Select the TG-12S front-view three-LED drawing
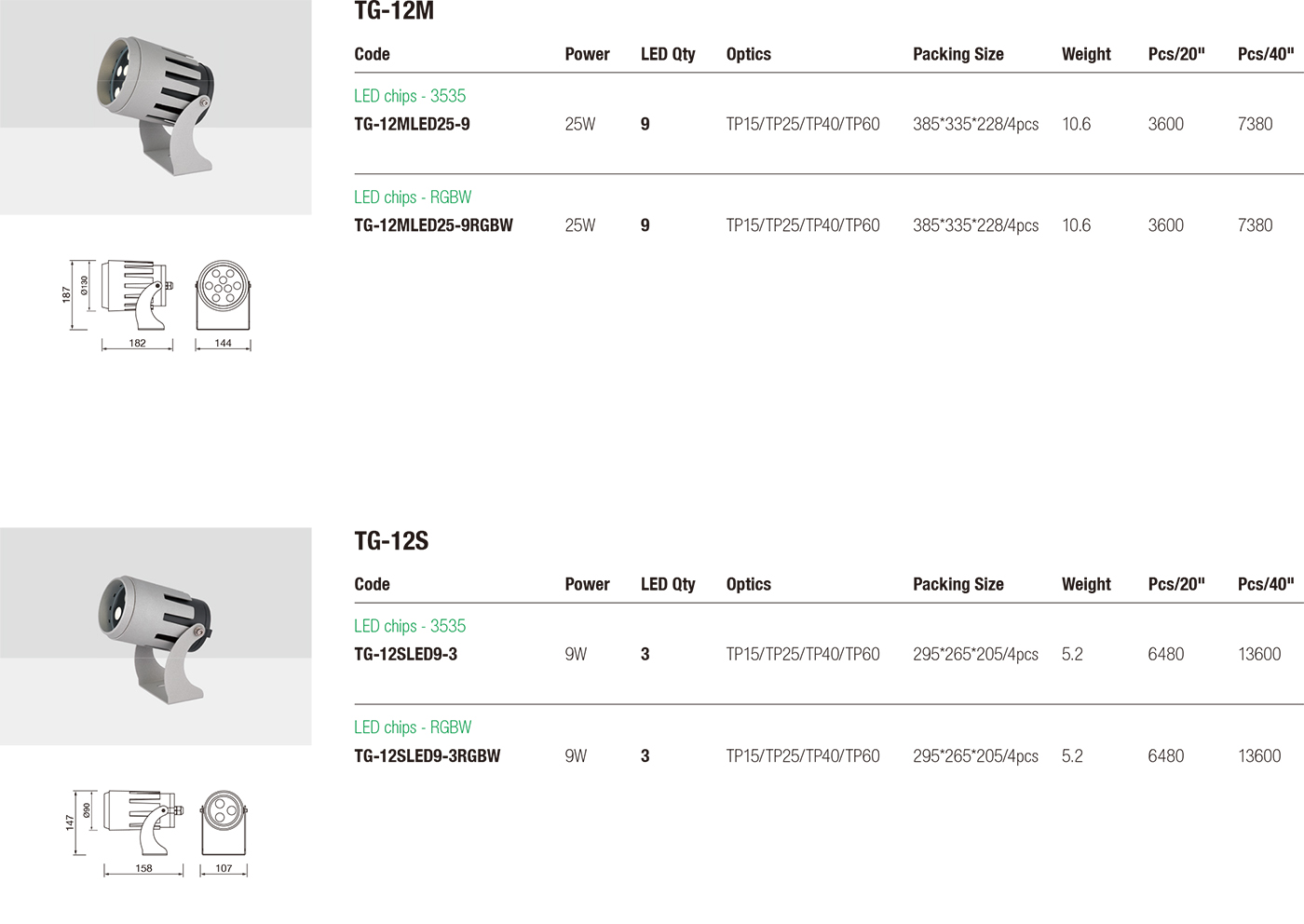The image size is (1304, 924). tap(224, 833)
